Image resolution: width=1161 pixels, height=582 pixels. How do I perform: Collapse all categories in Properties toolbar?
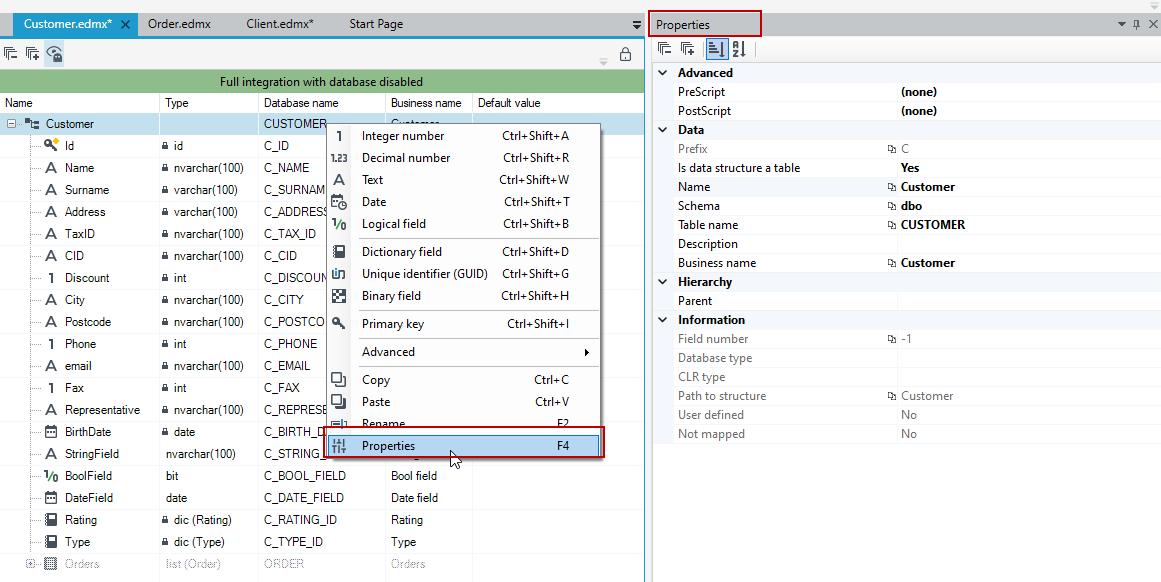(664, 49)
